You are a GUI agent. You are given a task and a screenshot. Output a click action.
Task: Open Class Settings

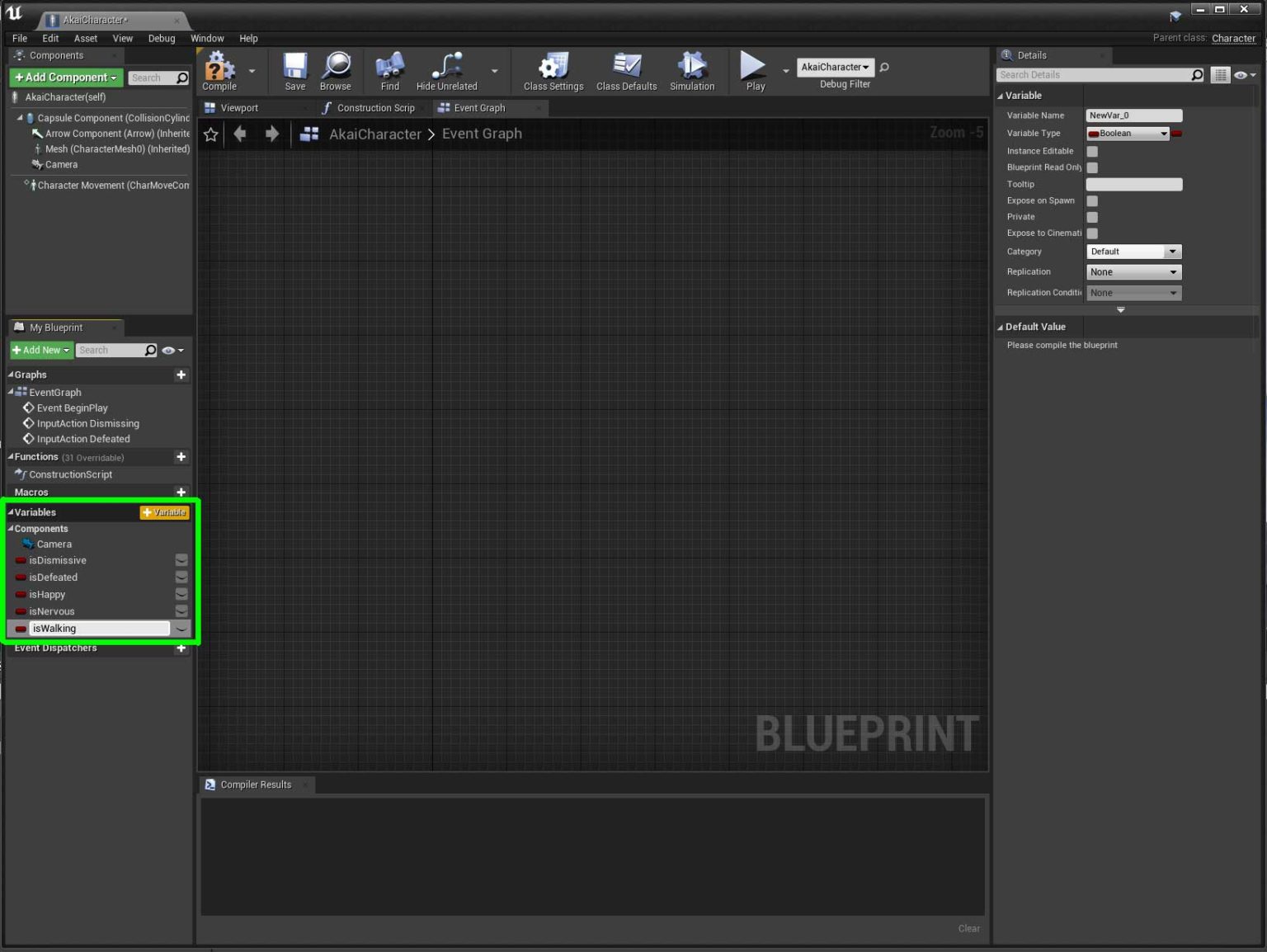point(553,66)
